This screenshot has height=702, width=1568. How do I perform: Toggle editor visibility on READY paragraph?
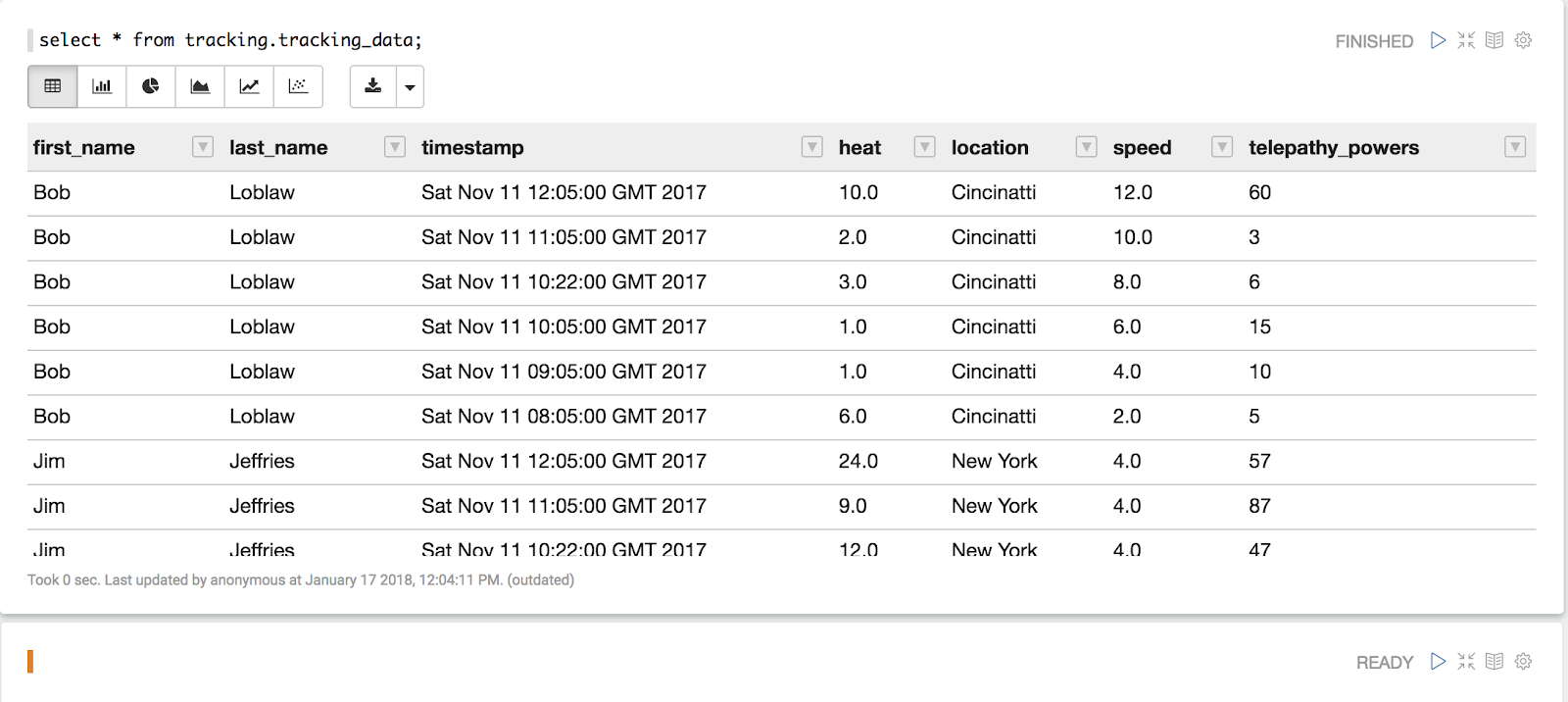point(1466,662)
